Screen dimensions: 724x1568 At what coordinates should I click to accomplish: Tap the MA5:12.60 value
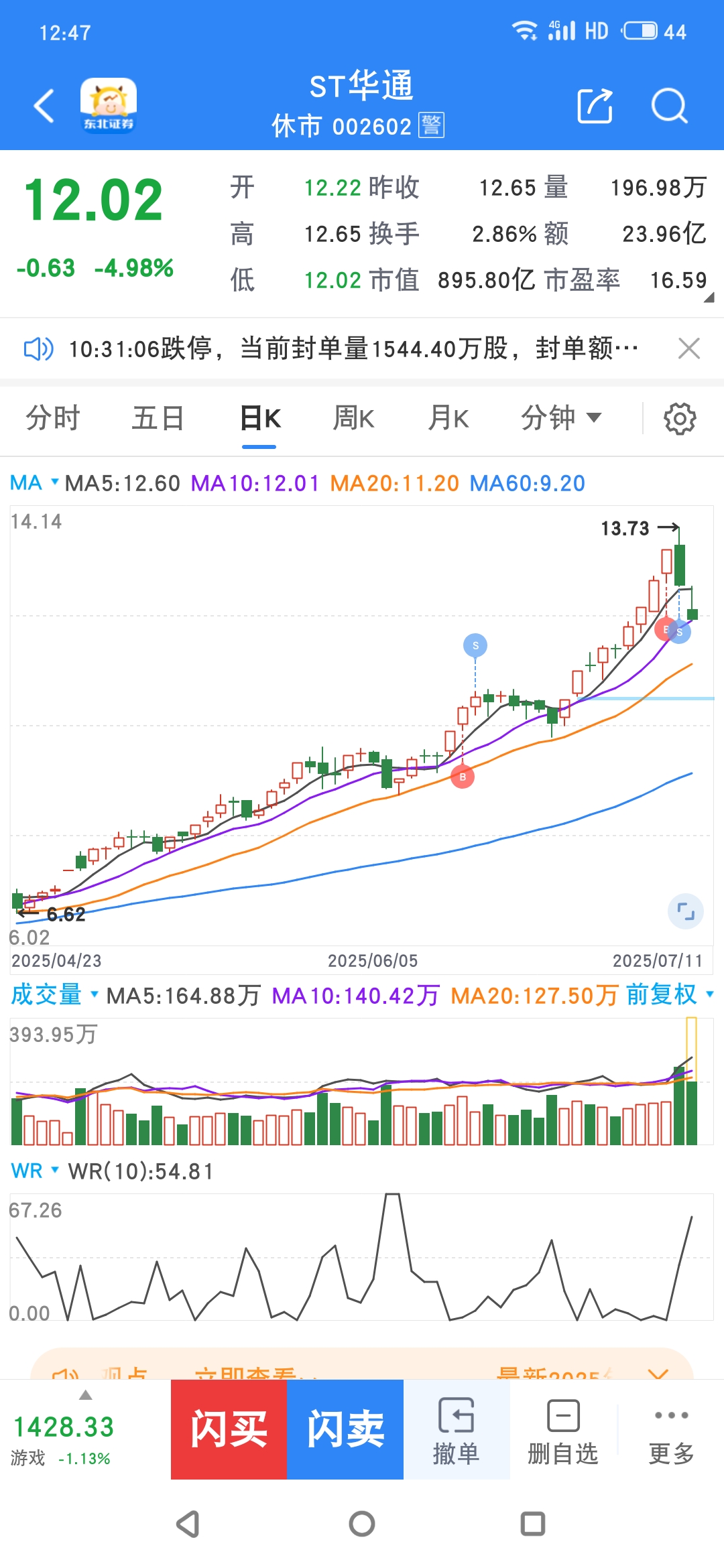(x=123, y=483)
